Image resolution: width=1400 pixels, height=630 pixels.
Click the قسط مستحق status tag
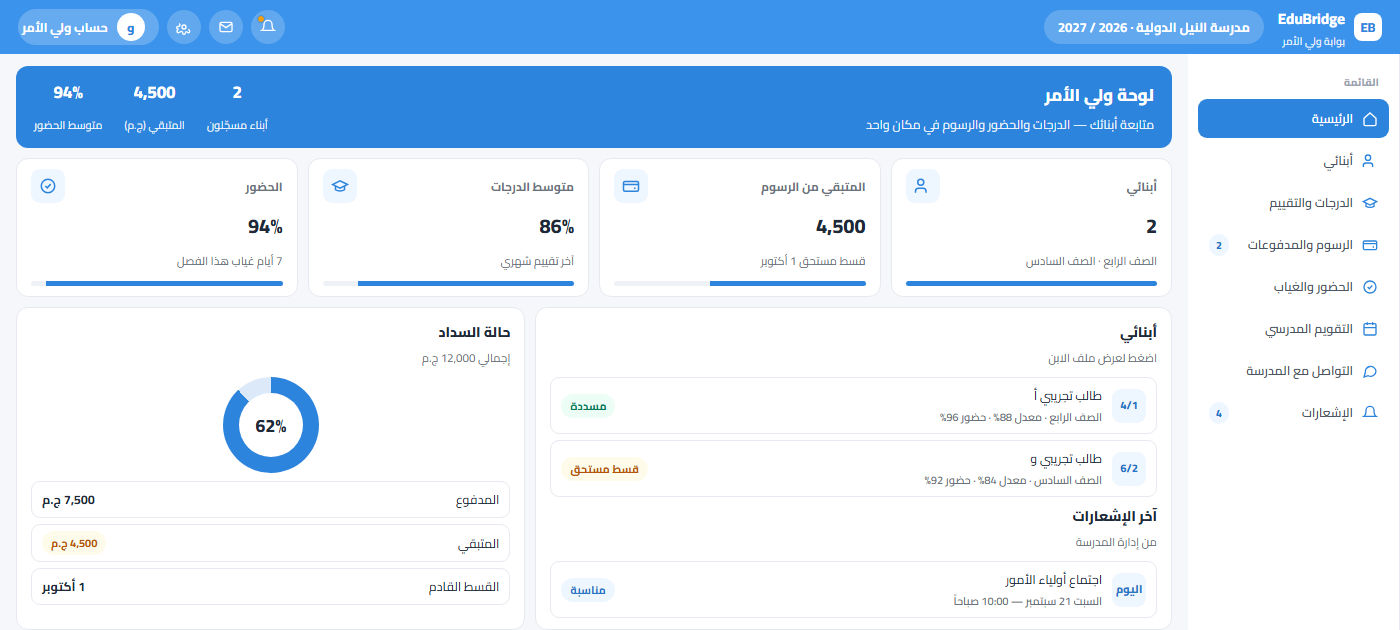(604, 469)
